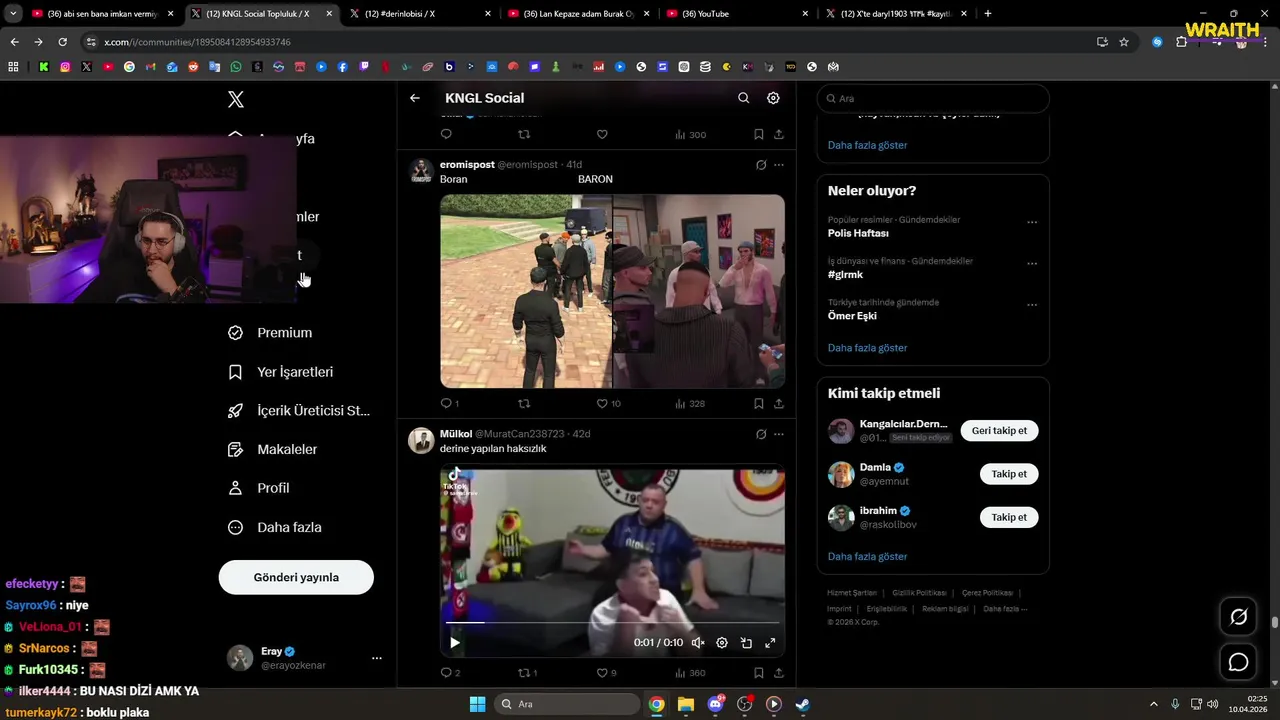This screenshot has width=1280, height=720.
Task: Reply to the Mülkol post
Action: [x=446, y=673]
